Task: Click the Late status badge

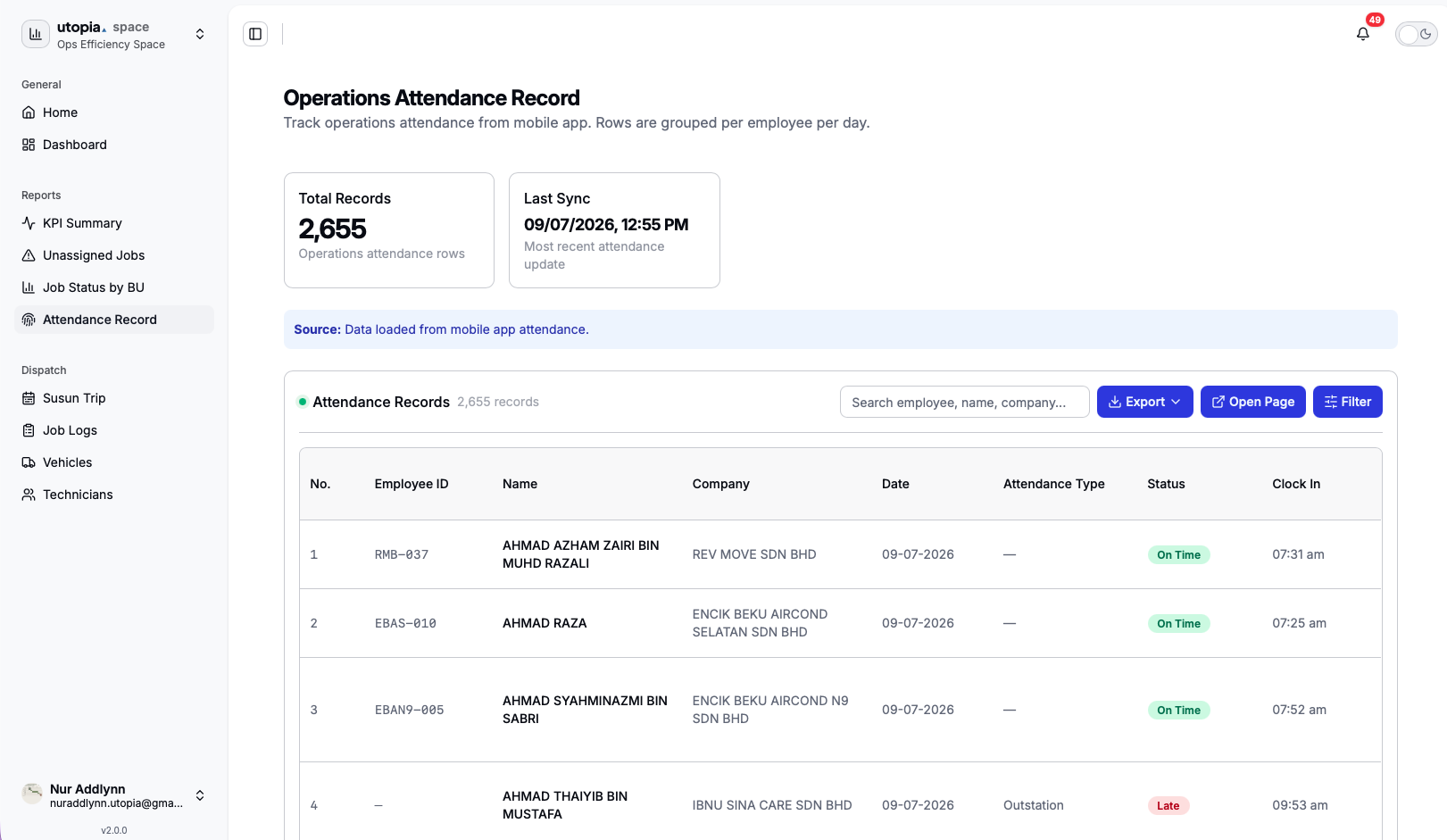Action: pyautogui.click(x=1168, y=805)
